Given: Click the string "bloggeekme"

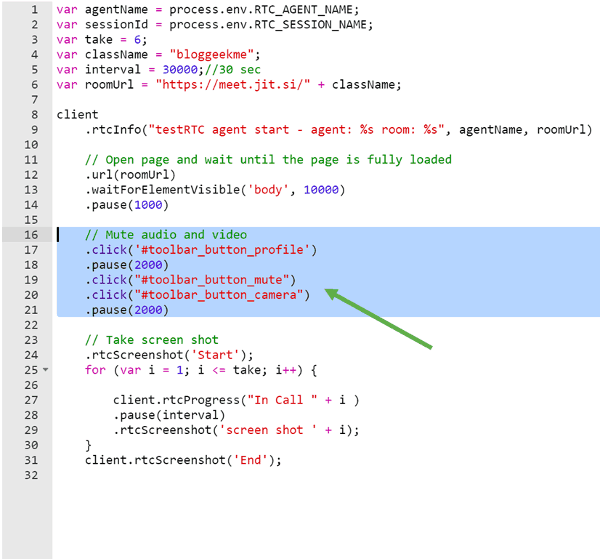Looking at the screenshot, I should point(212,54).
